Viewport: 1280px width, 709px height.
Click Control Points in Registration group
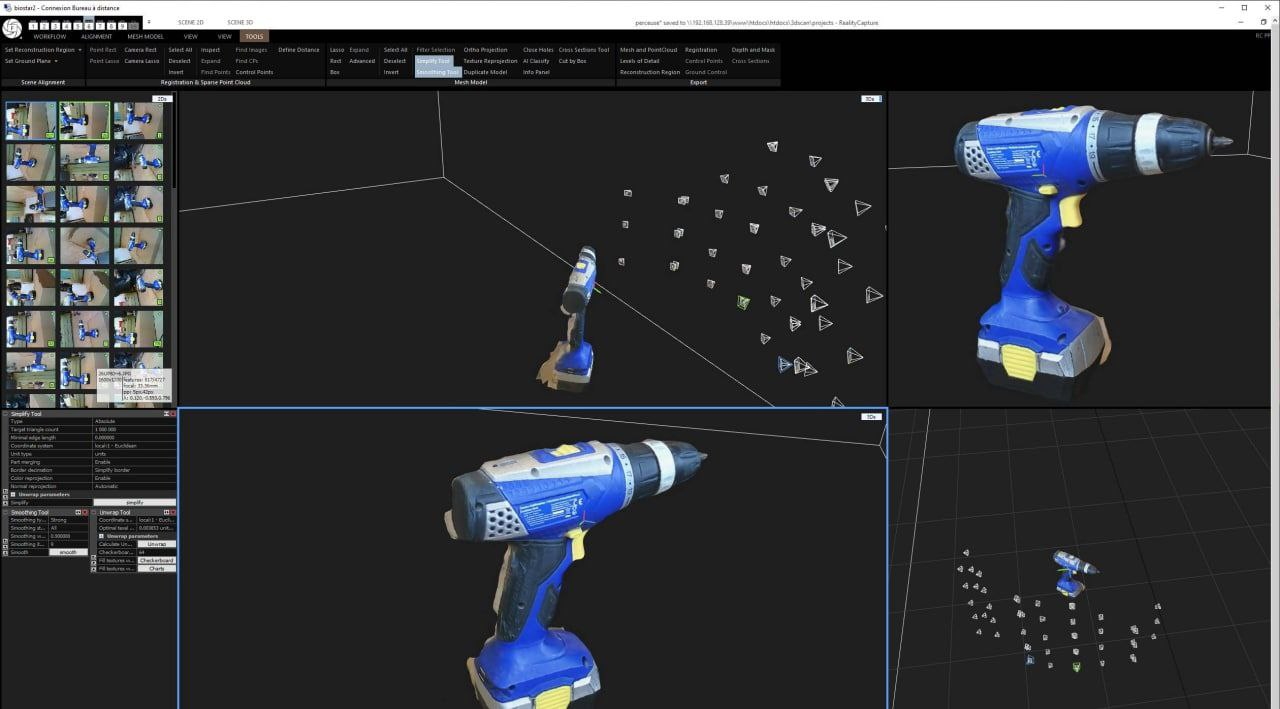click(x=254, y=72)
